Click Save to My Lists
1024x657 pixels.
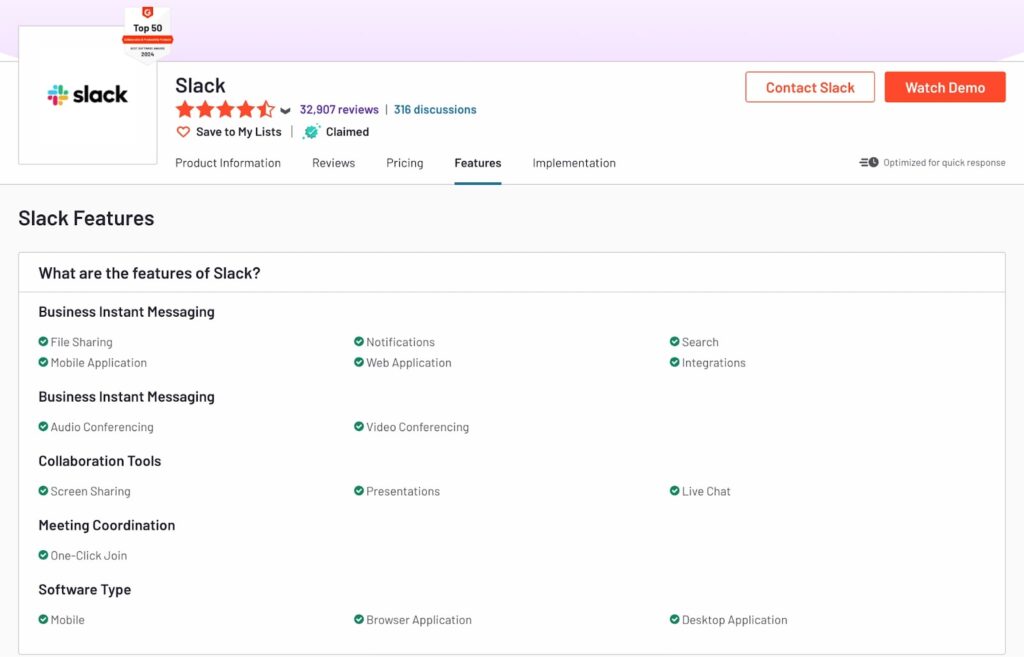tap(238, 132)
